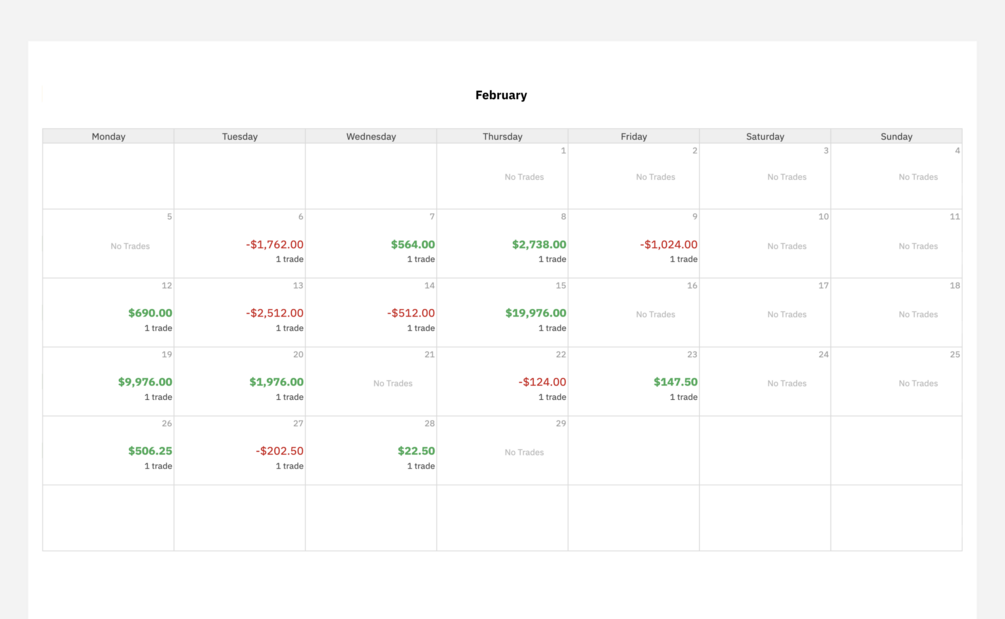Click day number 25 on Sunday
Viewport: 1005px width, 619px height.
point(955,354)
